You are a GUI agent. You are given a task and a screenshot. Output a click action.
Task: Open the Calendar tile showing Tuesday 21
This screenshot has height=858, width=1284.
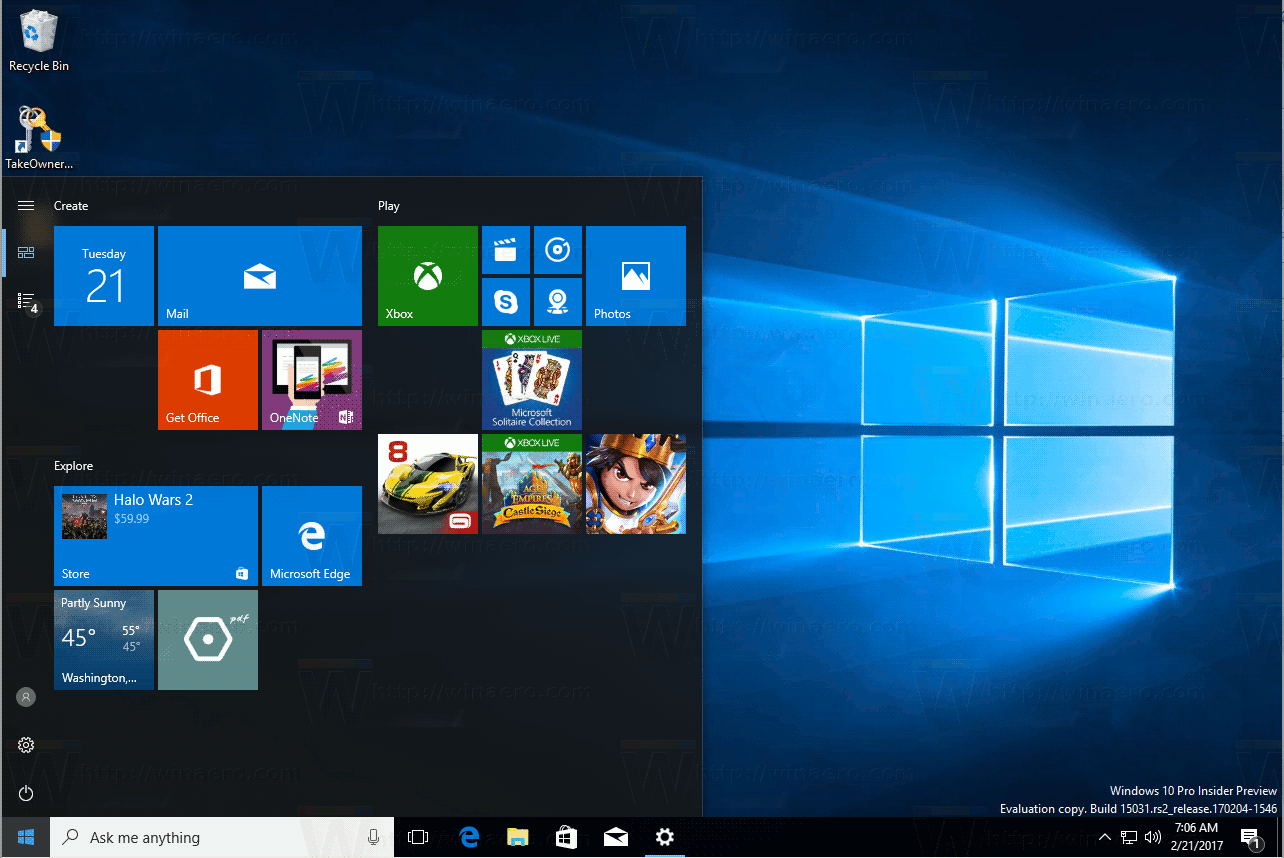point(104,276)
